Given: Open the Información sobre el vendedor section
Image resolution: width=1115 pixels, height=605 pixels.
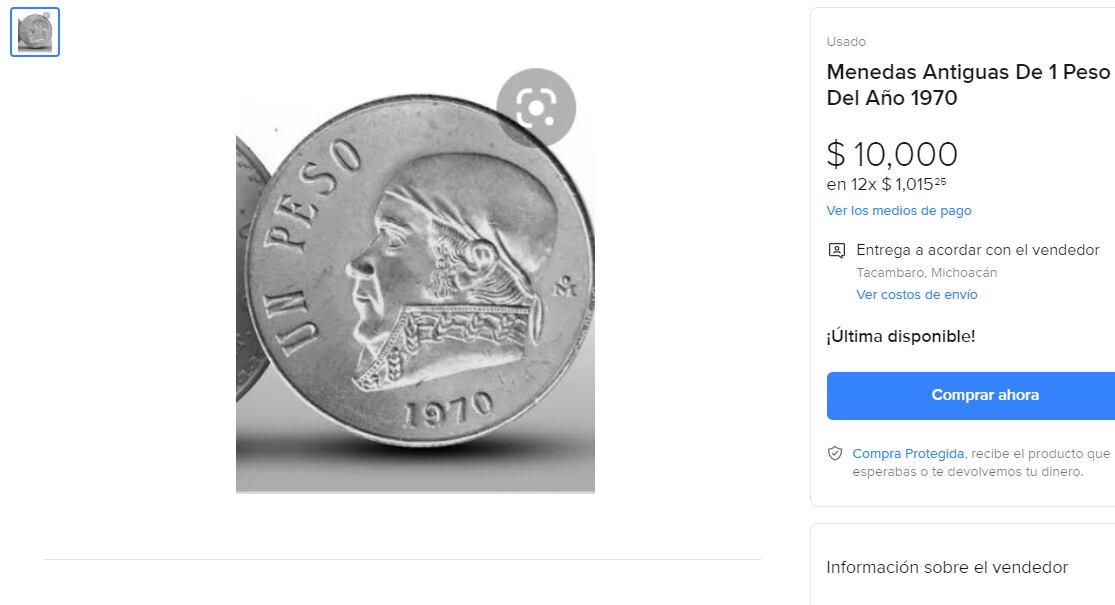Looking at the screenshot, I should (947, 567).
